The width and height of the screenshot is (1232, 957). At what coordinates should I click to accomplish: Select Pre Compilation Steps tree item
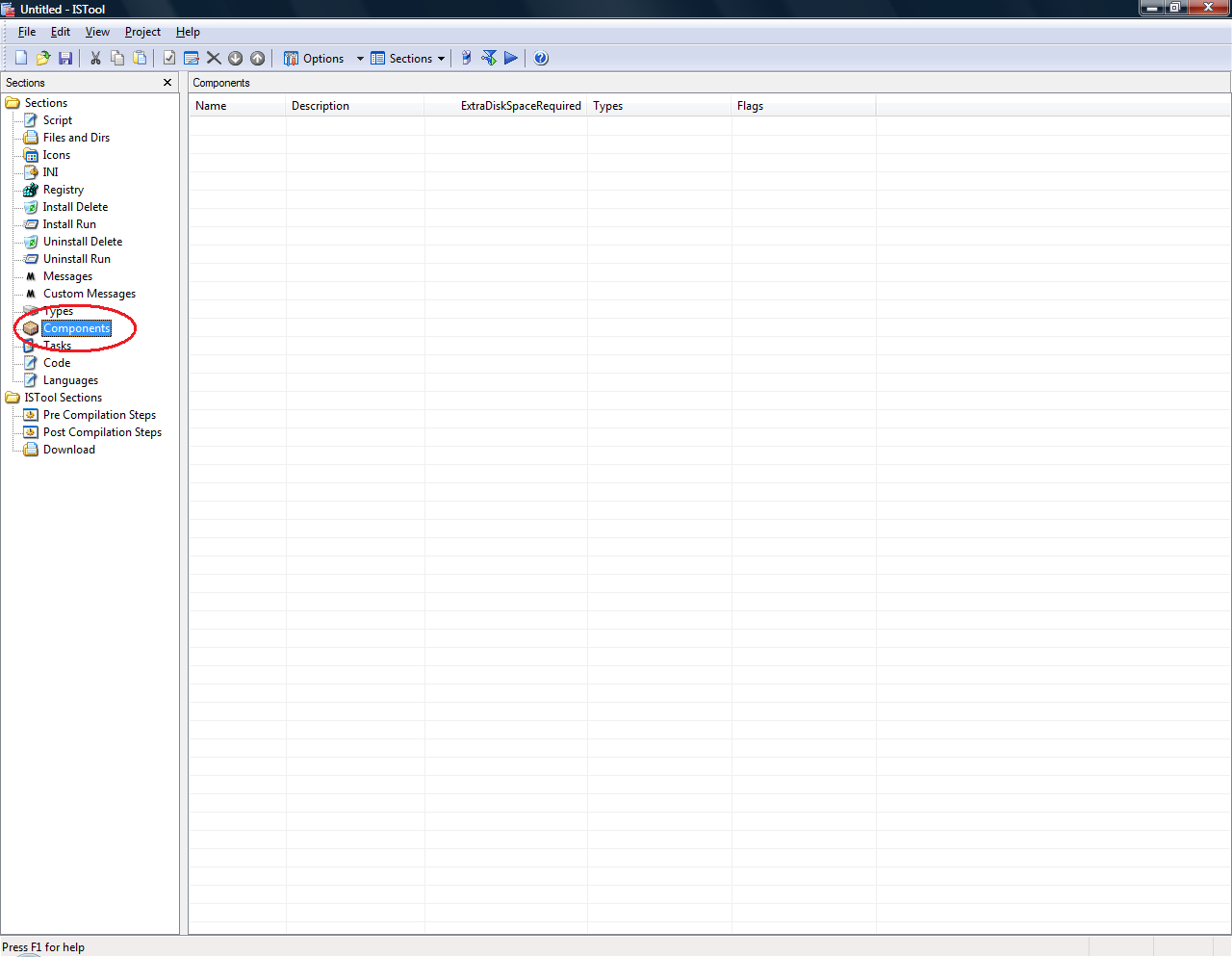tap(99, 415)
